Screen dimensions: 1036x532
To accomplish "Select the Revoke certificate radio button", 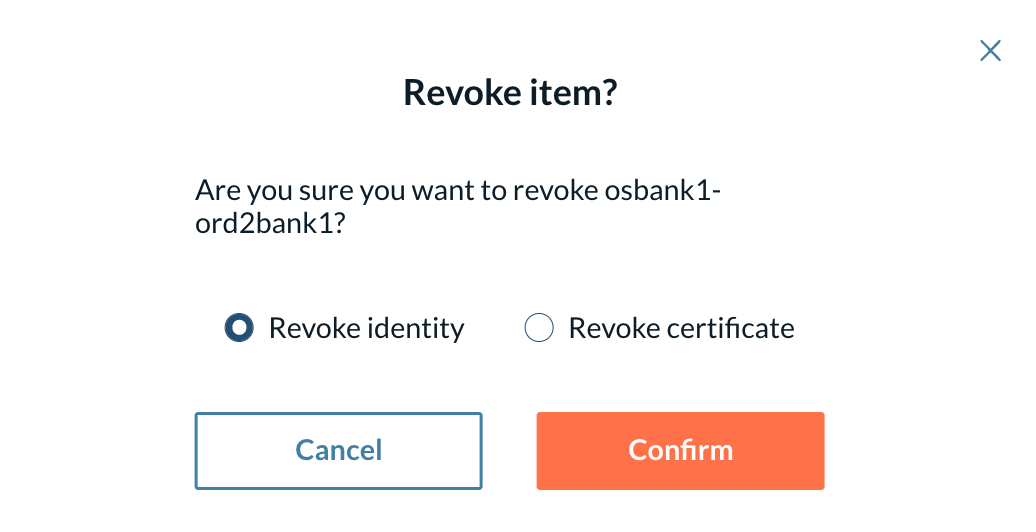I will [538, 327].
